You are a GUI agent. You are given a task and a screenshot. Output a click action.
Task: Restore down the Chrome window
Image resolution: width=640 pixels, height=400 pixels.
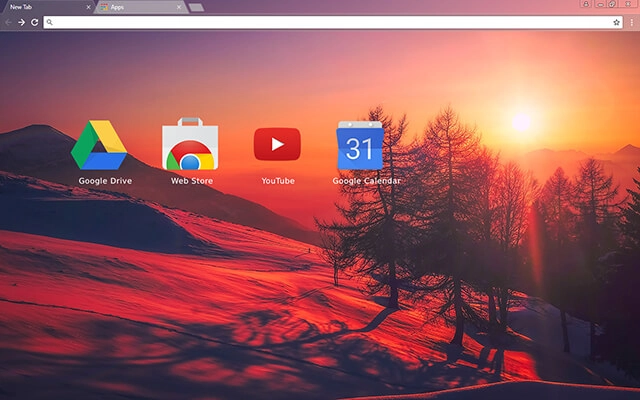click(x=612, y=4)
